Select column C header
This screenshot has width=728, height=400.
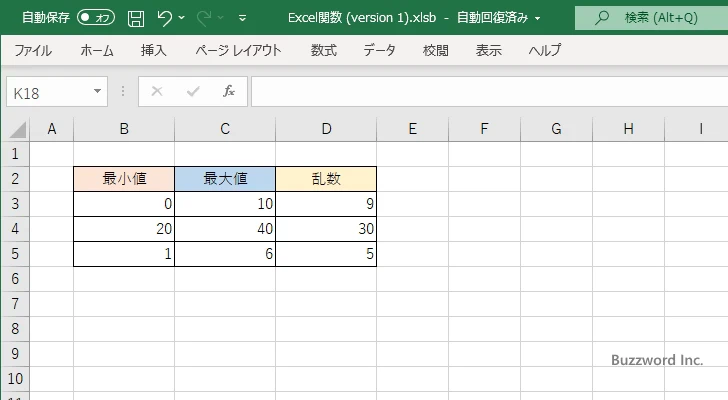225,129
